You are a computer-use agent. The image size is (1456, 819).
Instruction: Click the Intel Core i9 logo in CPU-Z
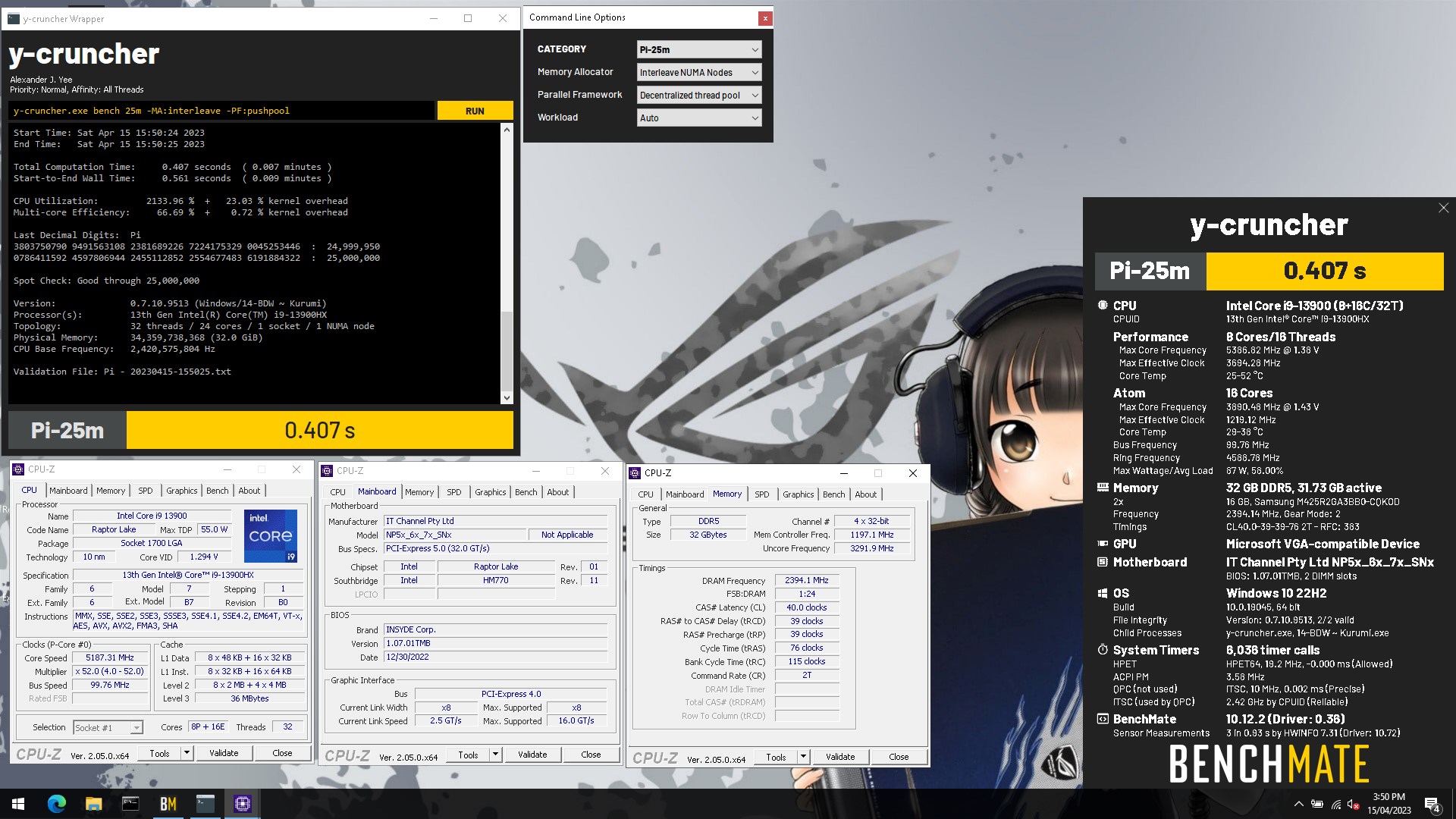[x=271, y=535]
